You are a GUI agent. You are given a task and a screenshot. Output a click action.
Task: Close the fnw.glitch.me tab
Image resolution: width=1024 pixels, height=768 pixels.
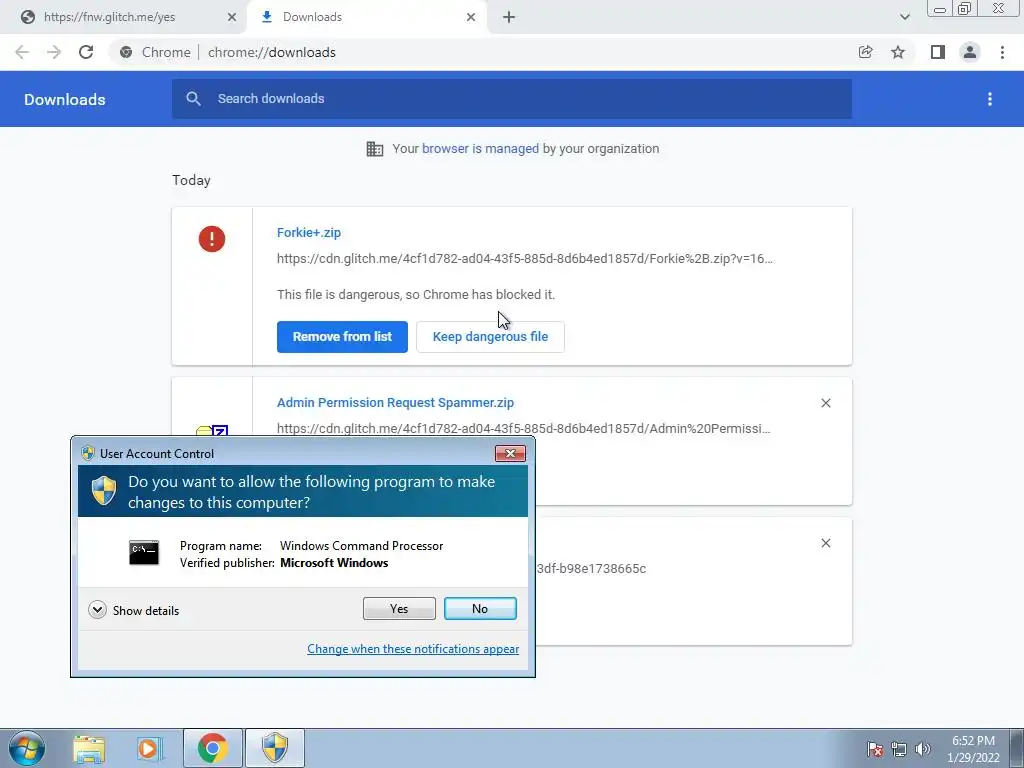232,17
